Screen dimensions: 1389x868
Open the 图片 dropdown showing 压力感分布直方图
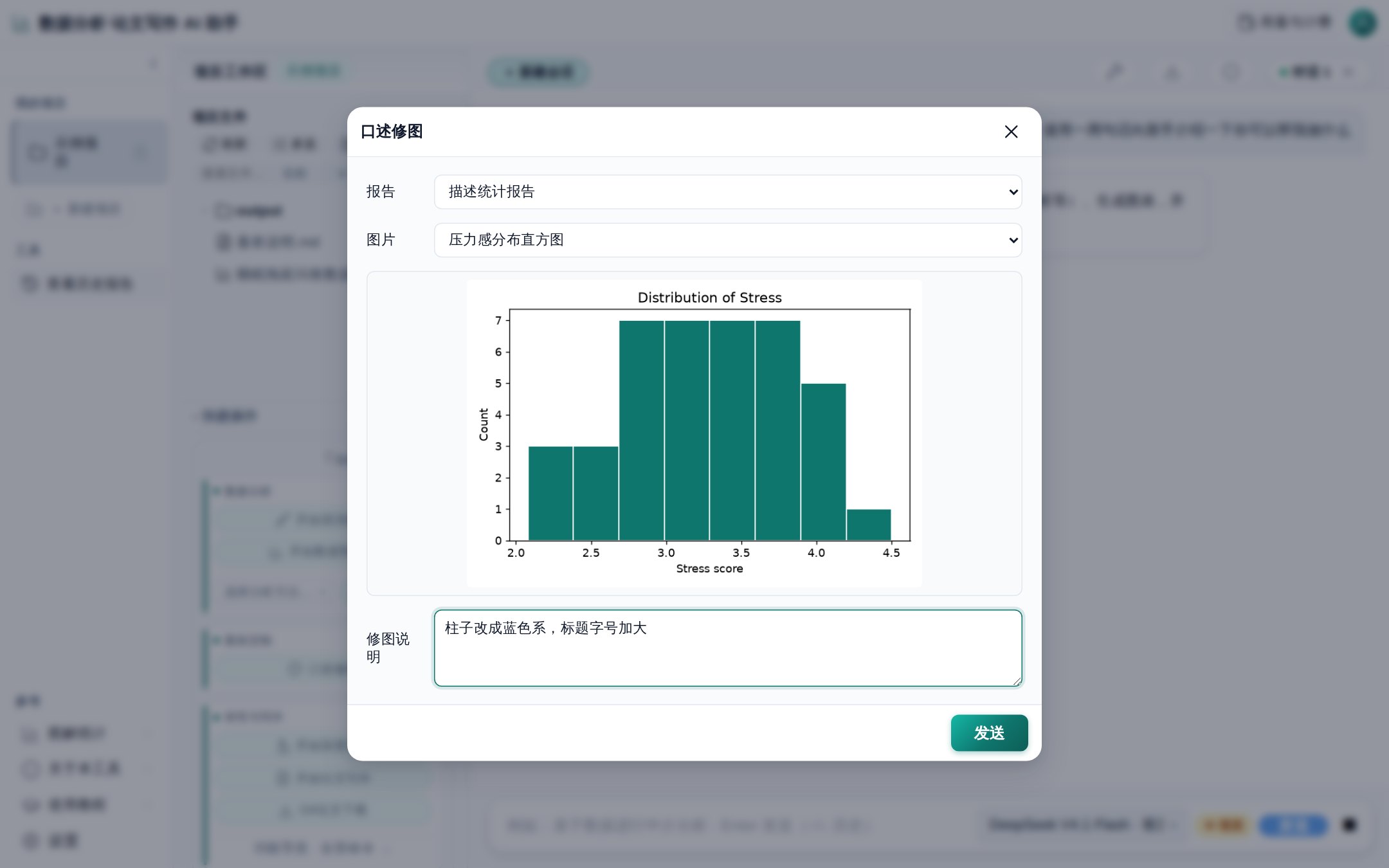point(728,240)
